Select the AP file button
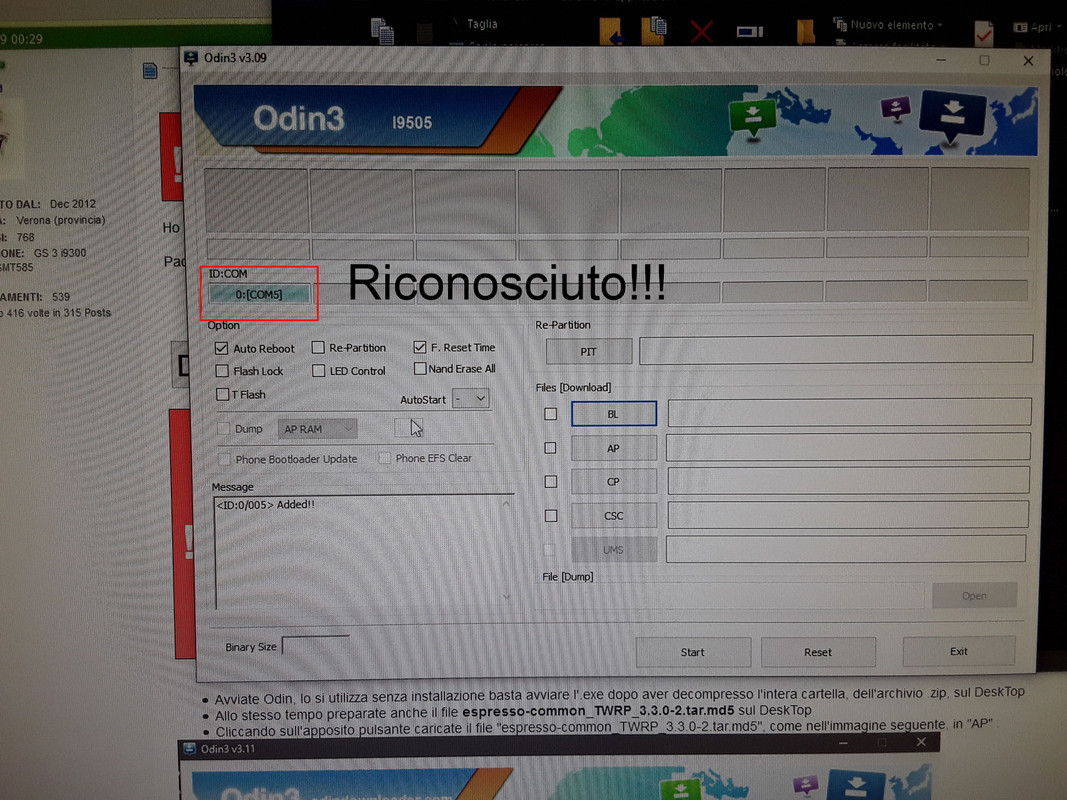The width and height of the screenshot is (1067, 800). coord(614,448)
